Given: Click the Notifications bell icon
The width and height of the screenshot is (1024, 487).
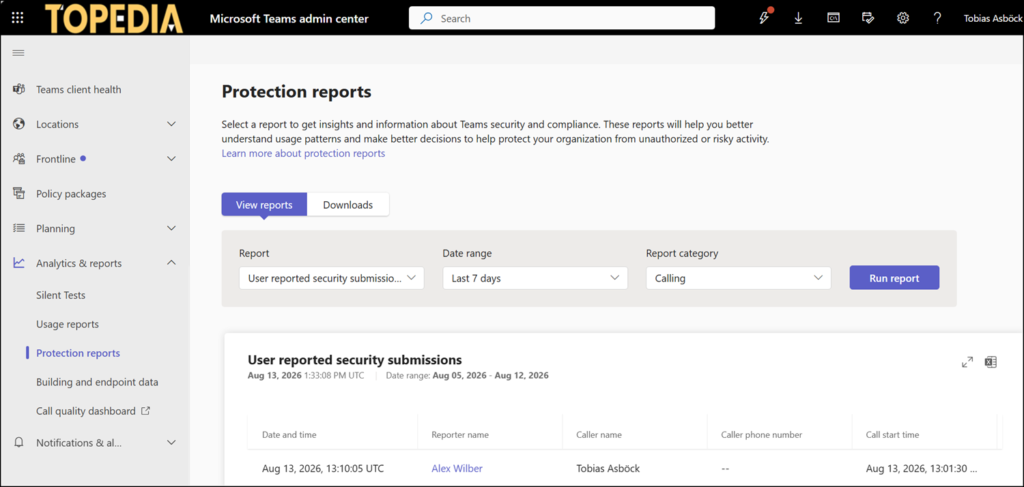Looking at the screenshot, I should [x=19, y=442].
